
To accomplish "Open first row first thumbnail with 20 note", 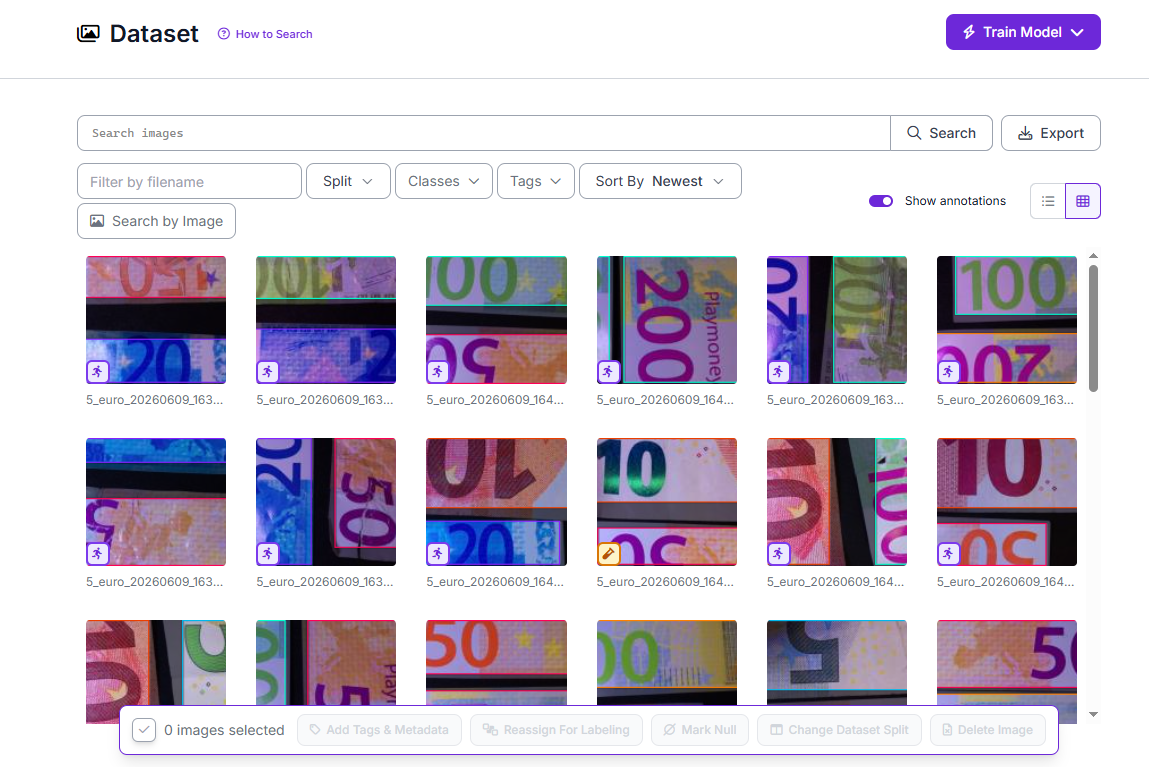I will pyautogui.click(x=156, y=319).
